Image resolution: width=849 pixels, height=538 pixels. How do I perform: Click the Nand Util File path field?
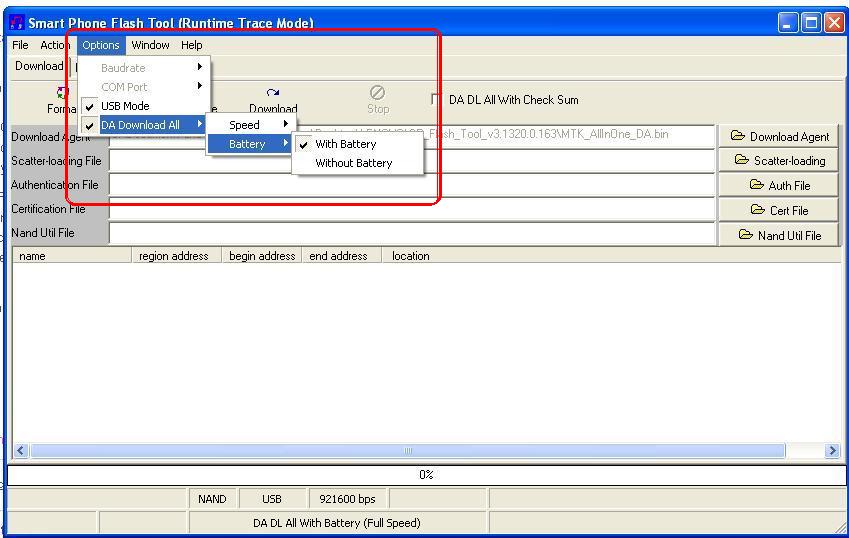tap(412, 233)
